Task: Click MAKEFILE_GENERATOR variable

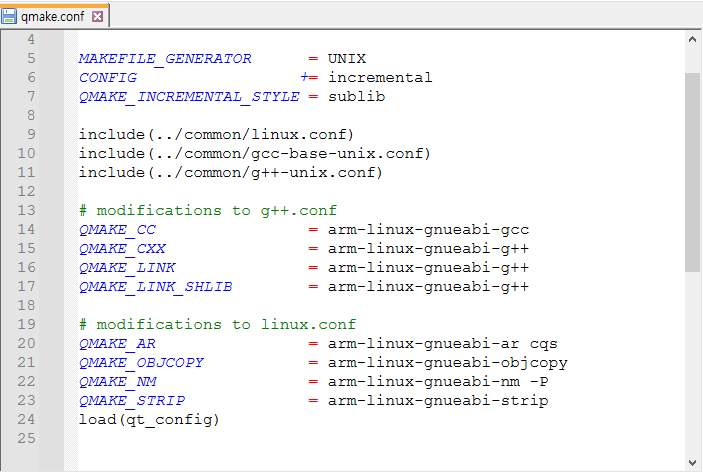Action: click(x=165, y=59)
